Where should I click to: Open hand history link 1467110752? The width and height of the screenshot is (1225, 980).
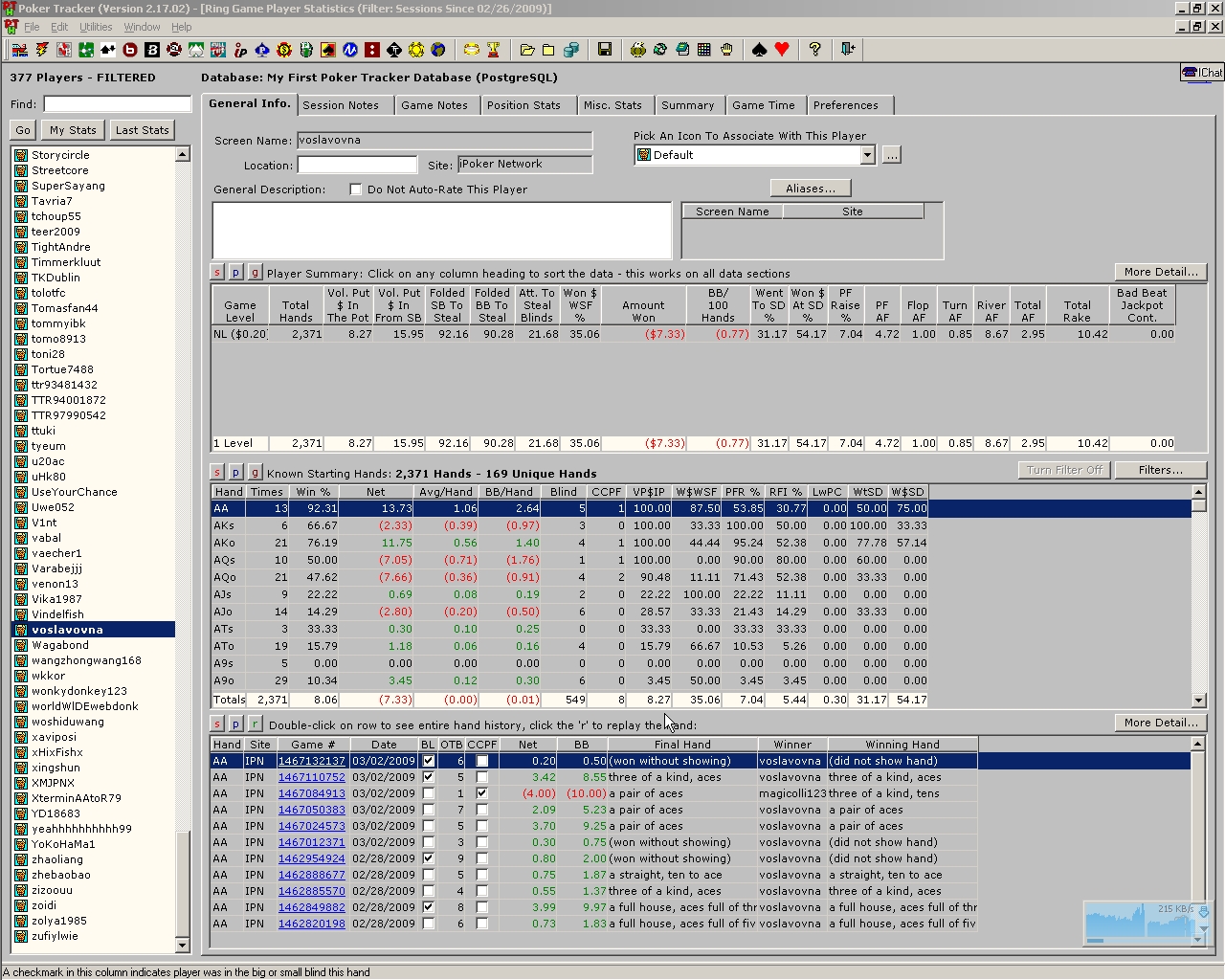(x=311, y=778)
